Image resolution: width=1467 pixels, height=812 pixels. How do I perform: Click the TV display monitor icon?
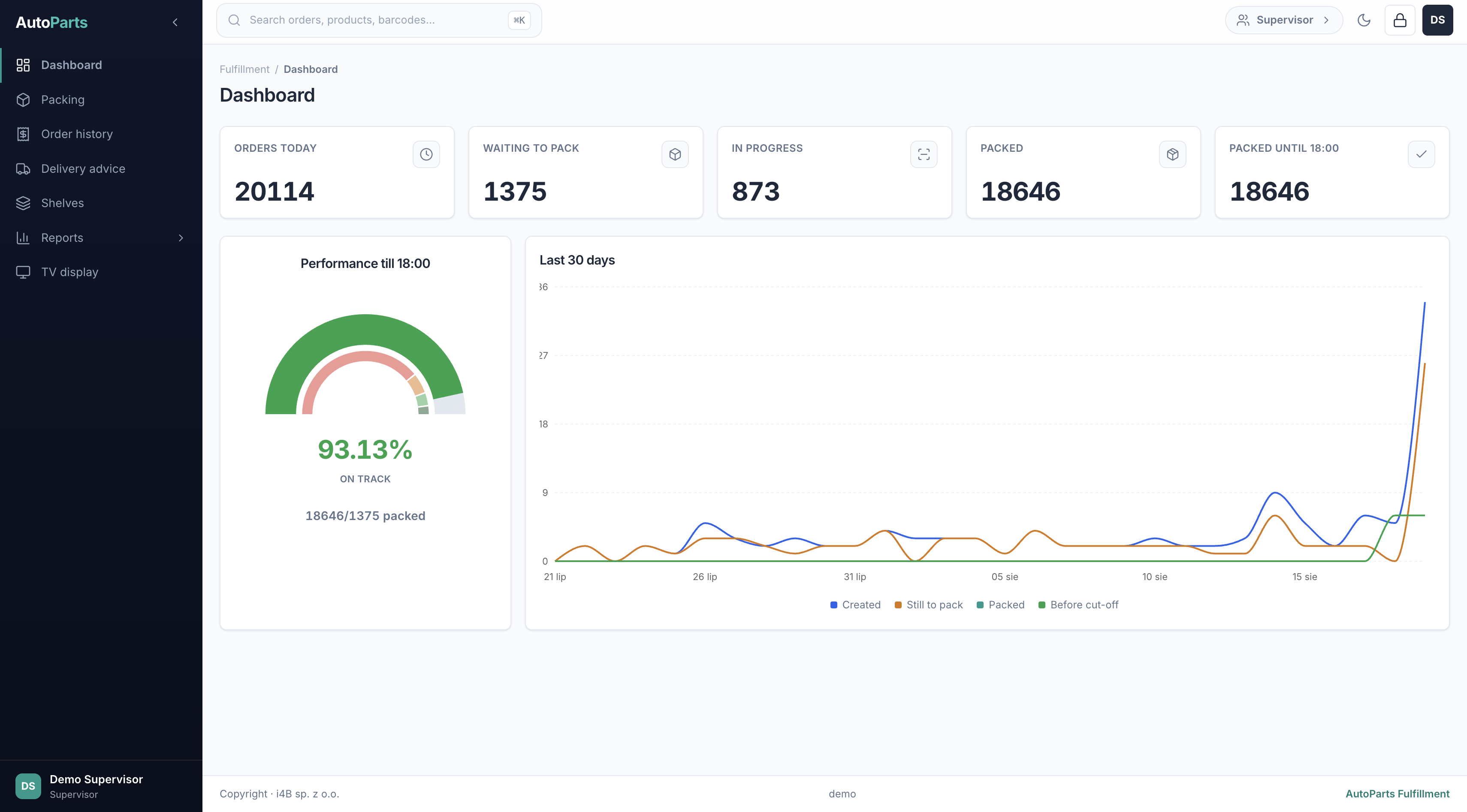pos(23,272)
